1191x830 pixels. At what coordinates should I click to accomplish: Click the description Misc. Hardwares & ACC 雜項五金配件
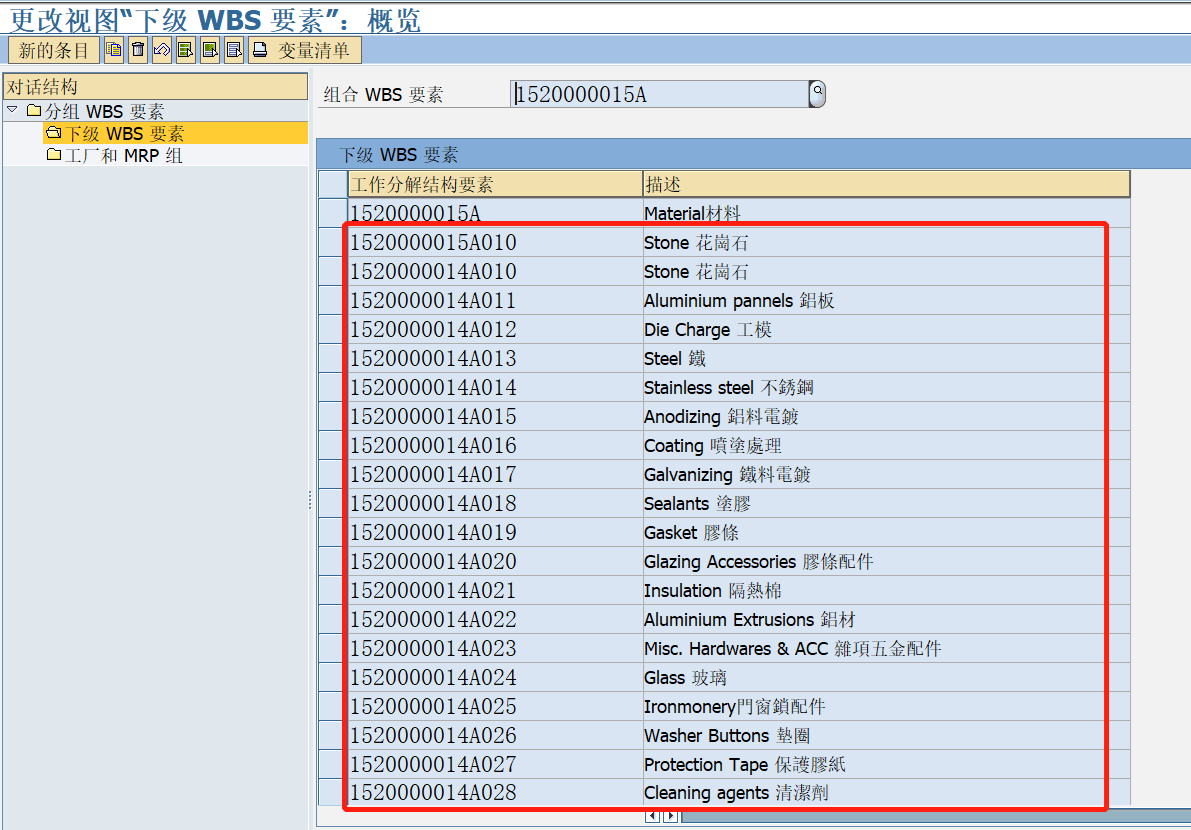point(792,648)
